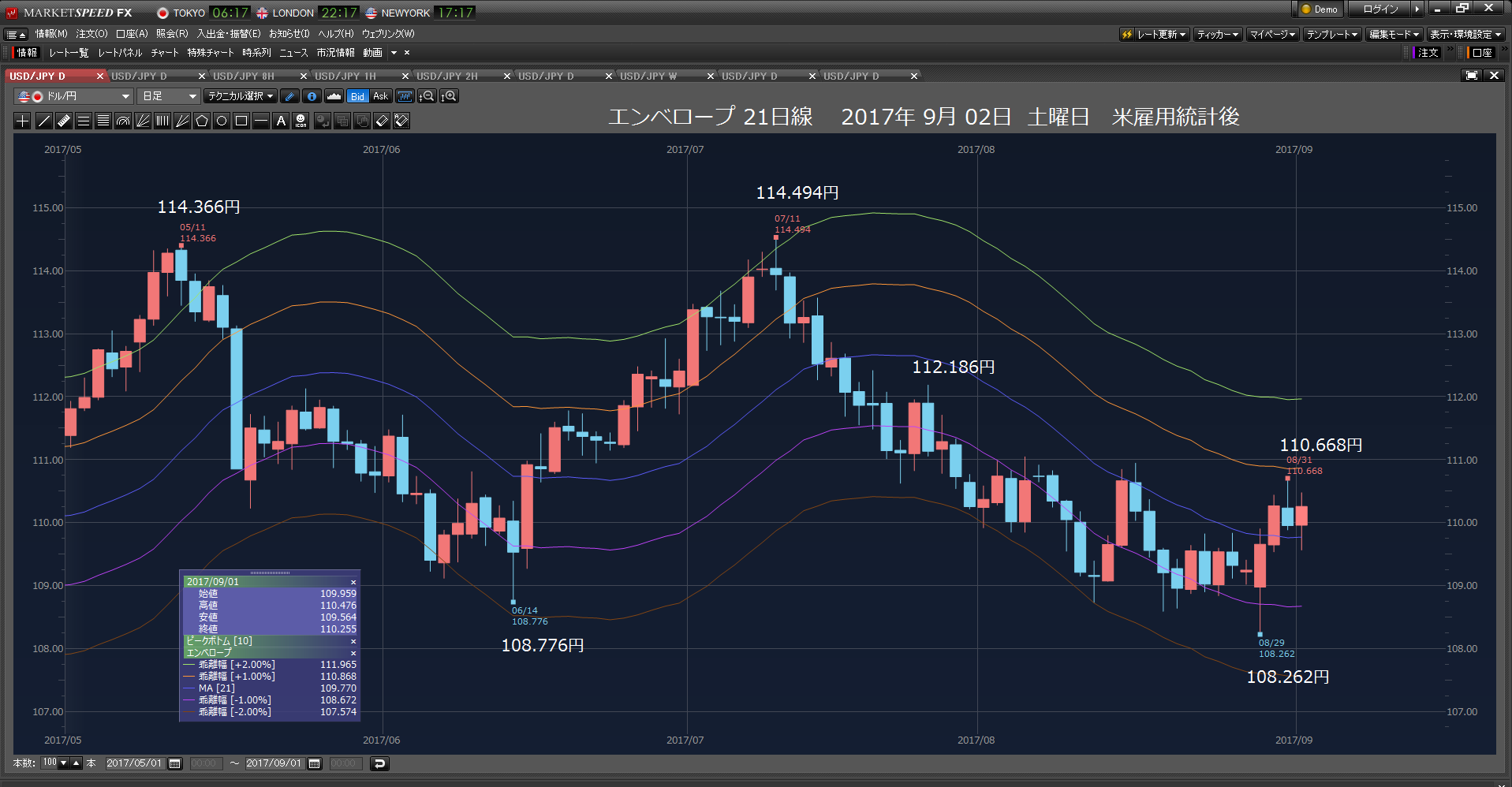Screen dimensions: 1512x787
Task: Open the end date calendar picker
Action: pos(315,763)
